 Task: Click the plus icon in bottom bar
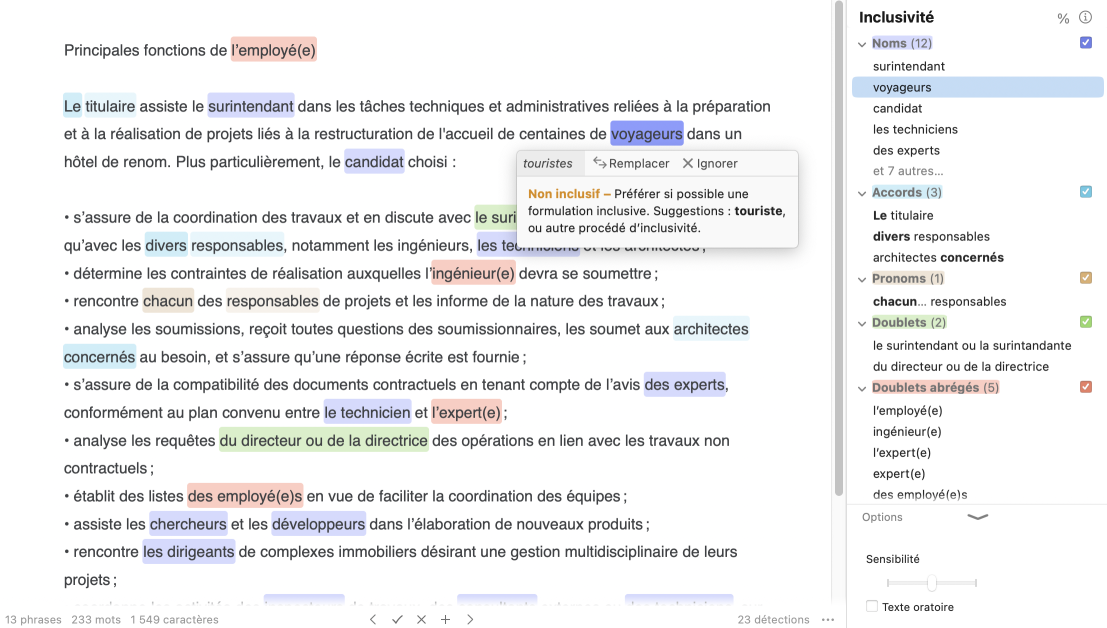pos(445,620)
